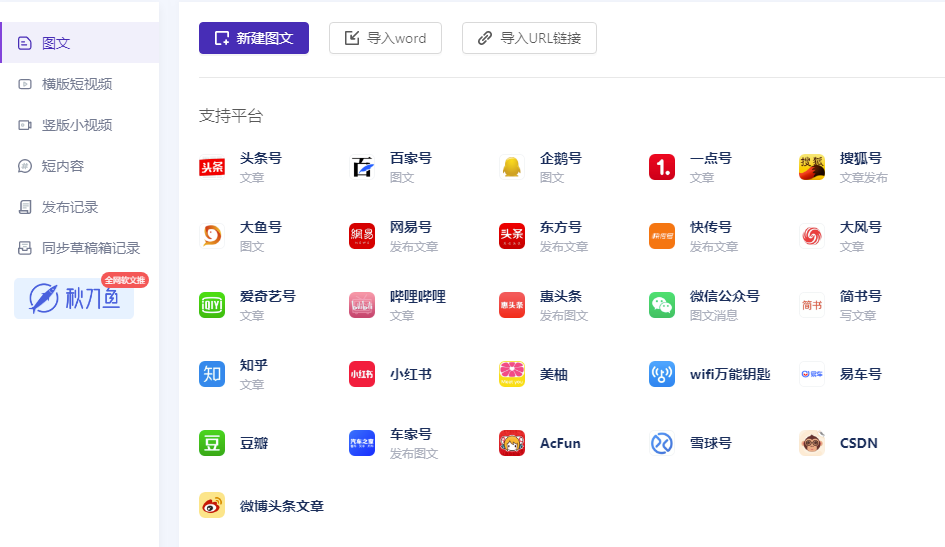Screen dimensions: 945x547
Task: Click the 微信公众号 platform name
Action: click(x=724, y=296)
